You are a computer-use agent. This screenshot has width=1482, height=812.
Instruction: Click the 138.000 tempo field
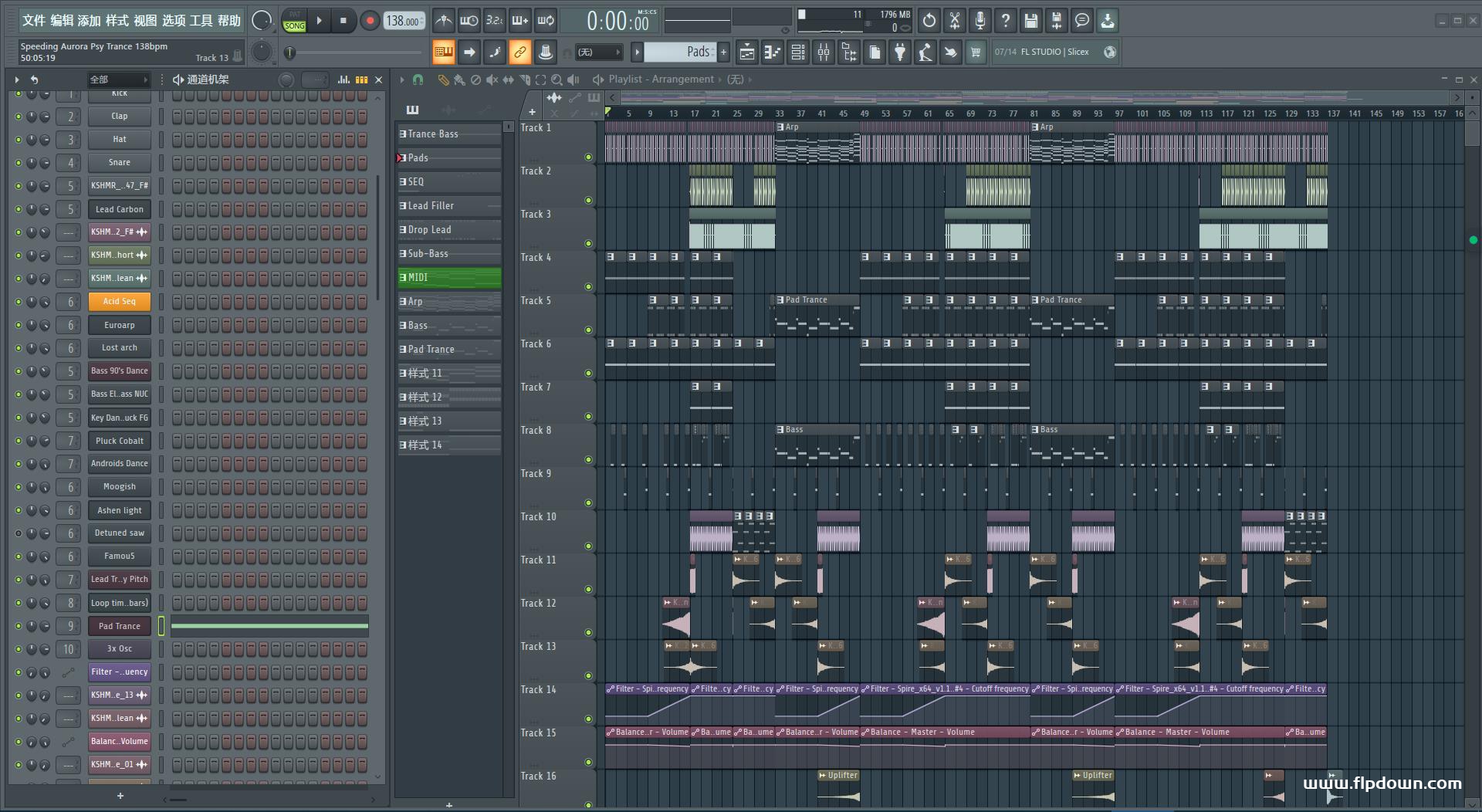(x=404, y=21)
